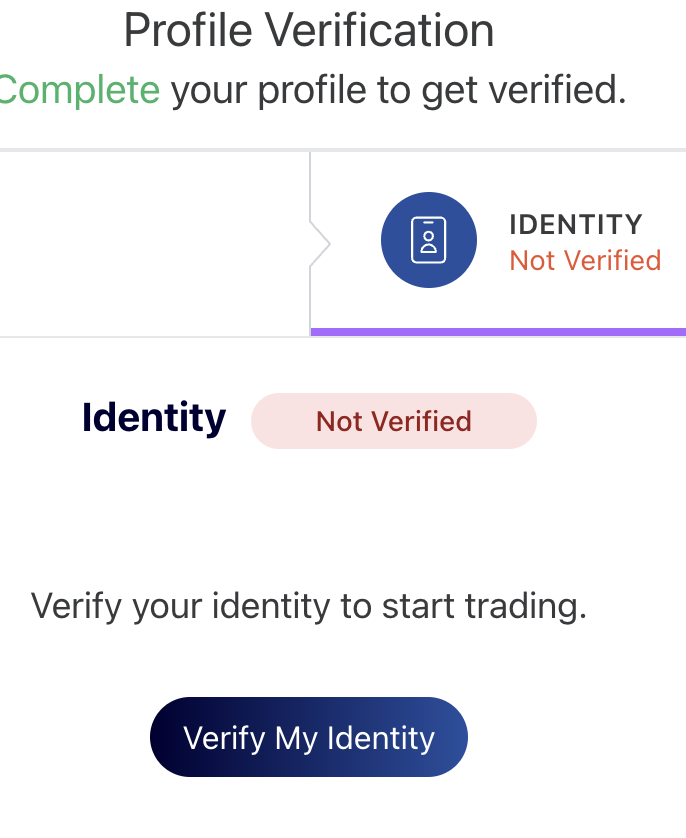Click the purple active tab indicator bar
Screen dimensions: 686x838
[498, 331]
